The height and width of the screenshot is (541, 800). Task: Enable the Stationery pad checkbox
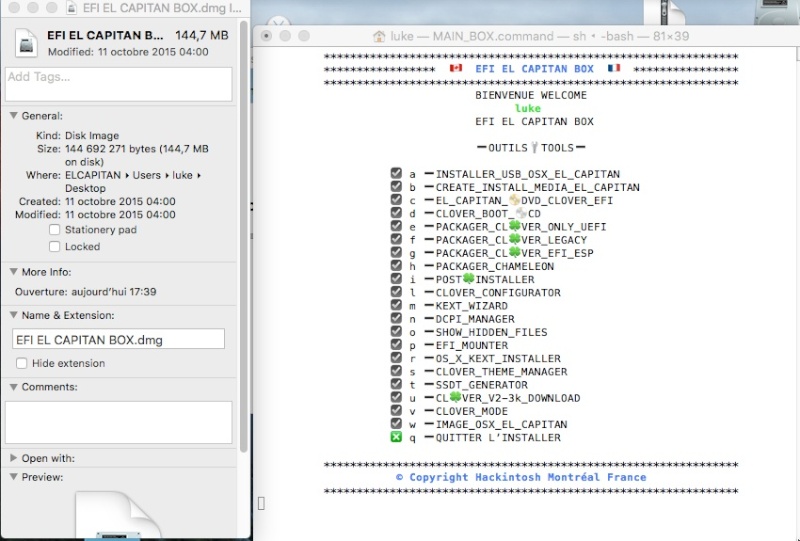55,230
